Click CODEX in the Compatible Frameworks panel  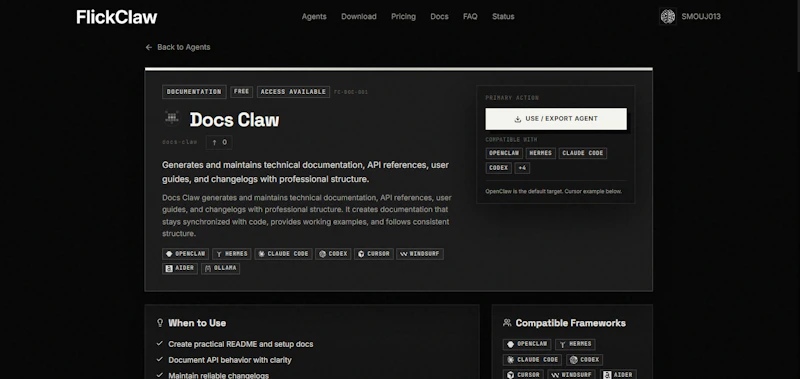584,360
